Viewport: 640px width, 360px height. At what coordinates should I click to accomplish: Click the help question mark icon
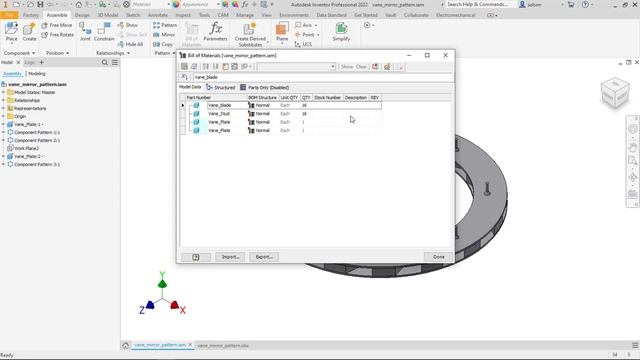pyautogui.click(x=585, y=4)
